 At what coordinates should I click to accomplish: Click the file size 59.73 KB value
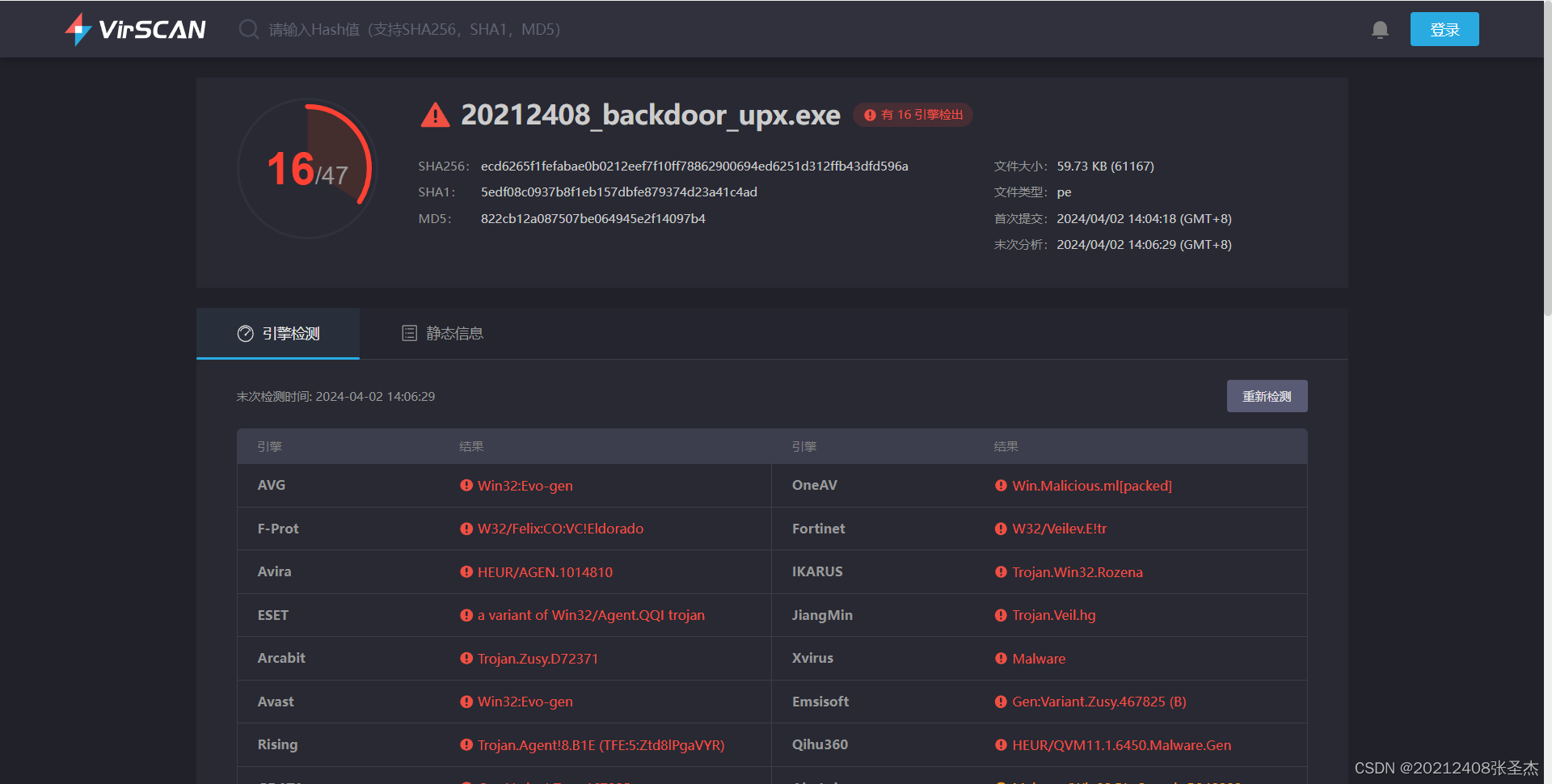[1105, 166]
